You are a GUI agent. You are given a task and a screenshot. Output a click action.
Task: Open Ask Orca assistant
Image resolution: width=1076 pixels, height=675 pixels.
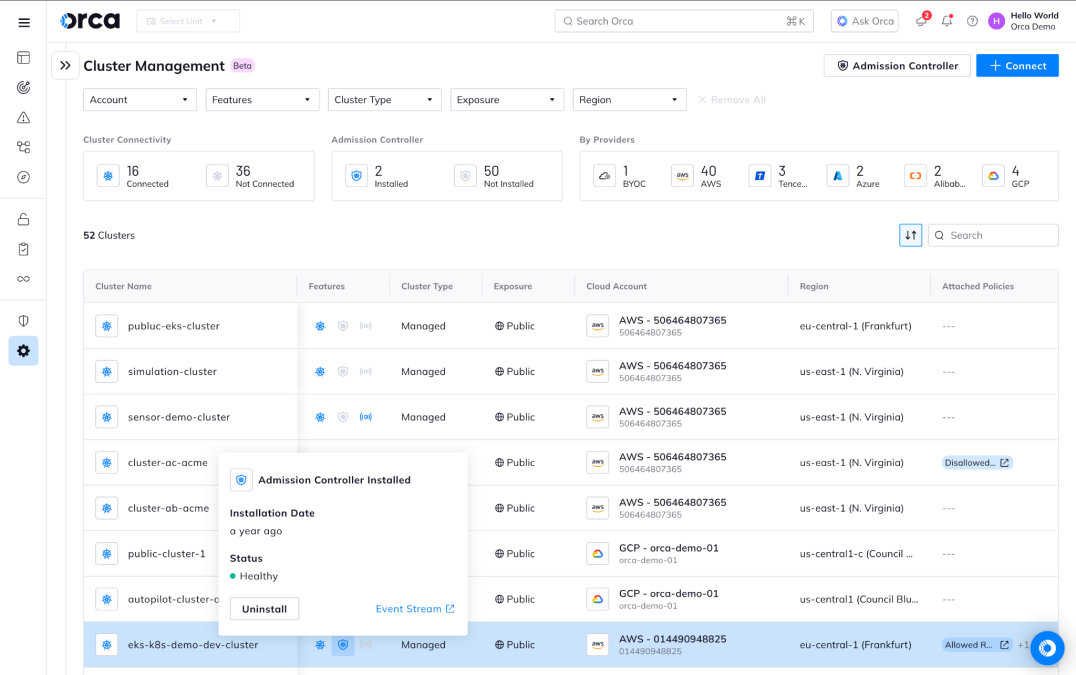[865, 21]
